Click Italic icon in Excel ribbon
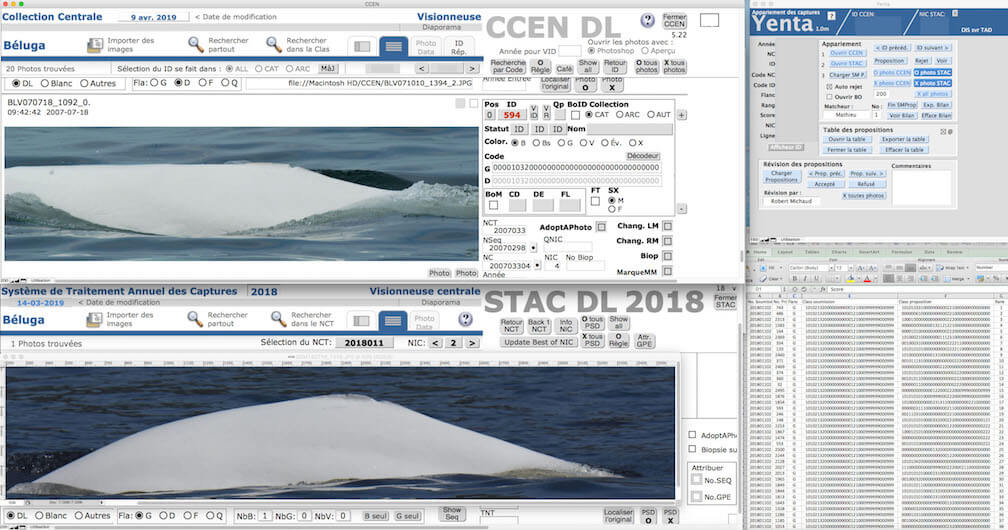The width and height of the screenshot is (1008, 530). click(806, 279)
